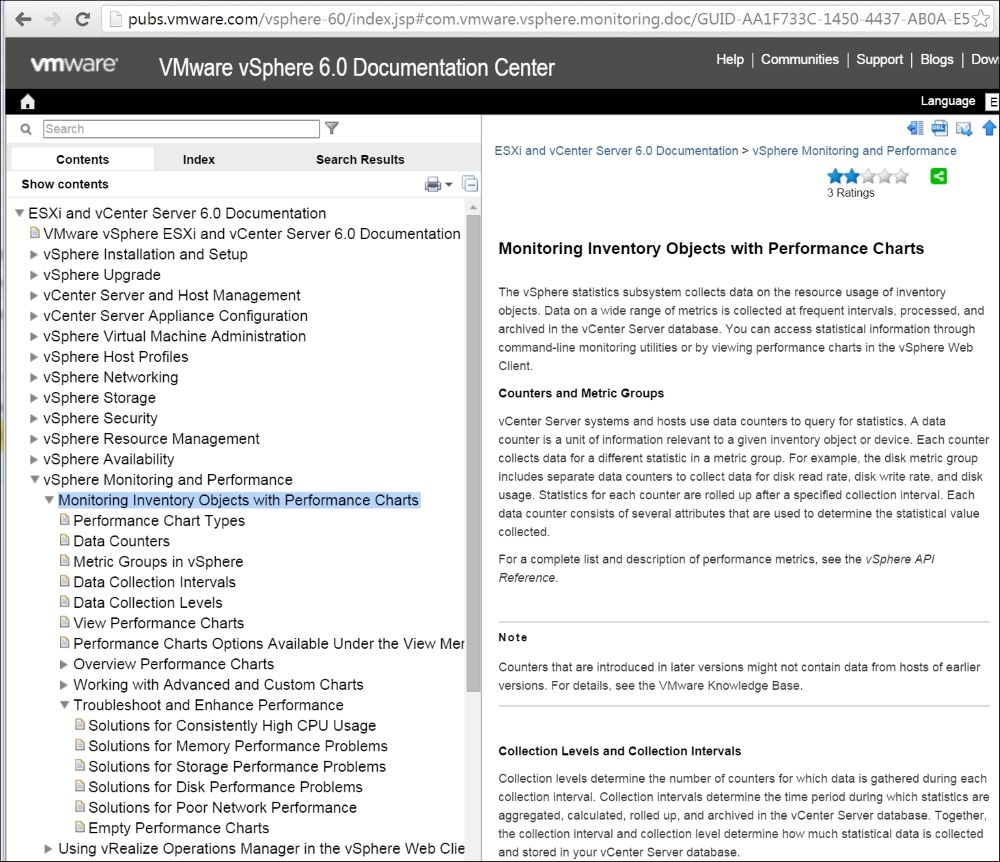Click the ESXi and vCenter Server 6.0 Documentation breadcrumb
Viewport: 1000px width, 862px height.
tap(616, 151)
